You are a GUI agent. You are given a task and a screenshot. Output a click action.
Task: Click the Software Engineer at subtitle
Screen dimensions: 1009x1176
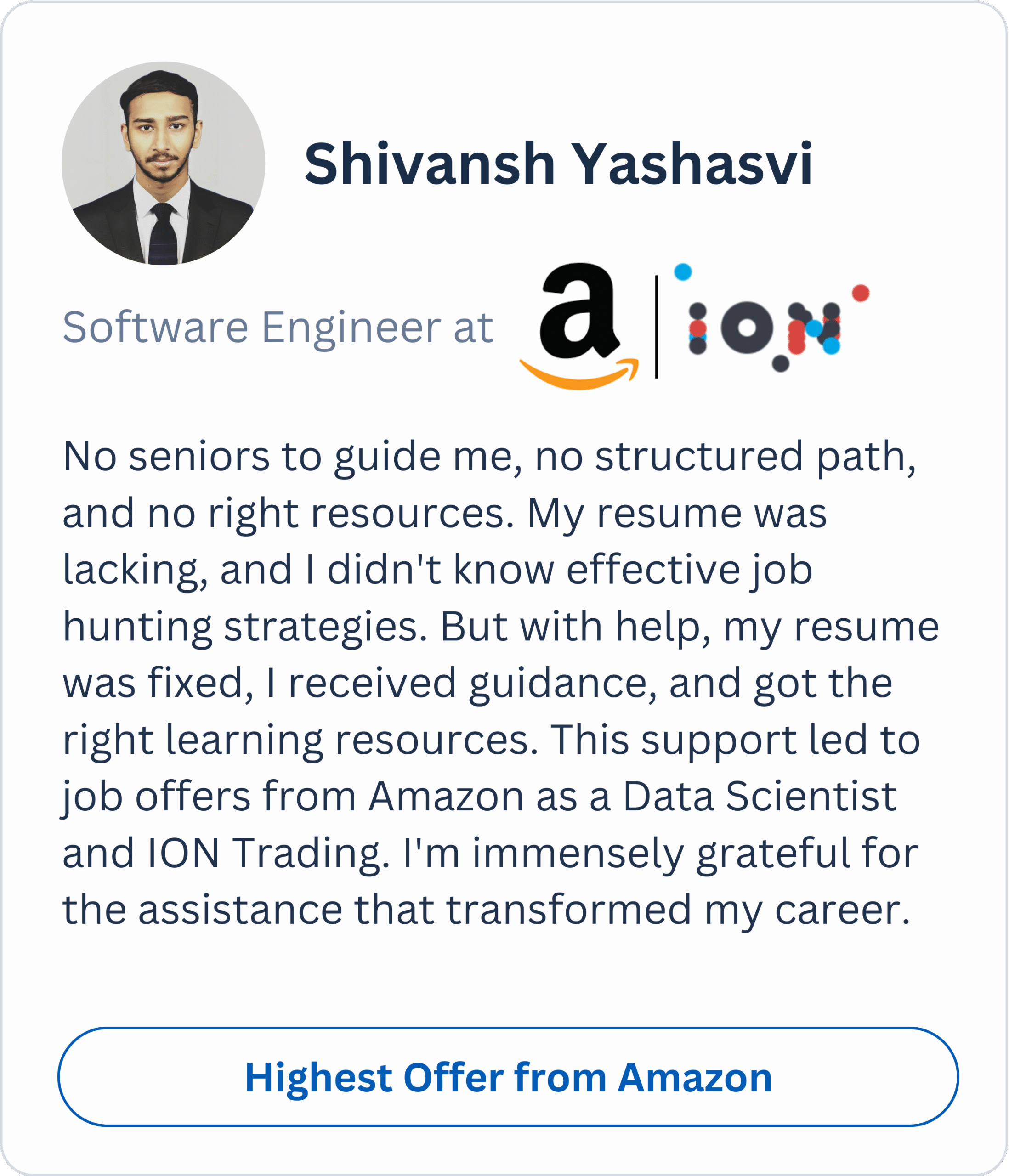click(x=278, y=328)
